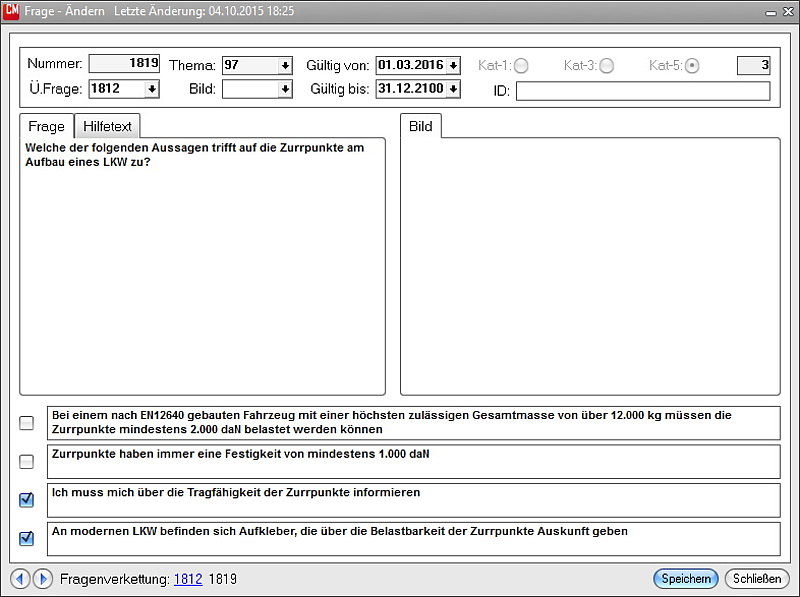Click the Schließen button
This screenshot has height=597, width=800.
tap(757, 579)
